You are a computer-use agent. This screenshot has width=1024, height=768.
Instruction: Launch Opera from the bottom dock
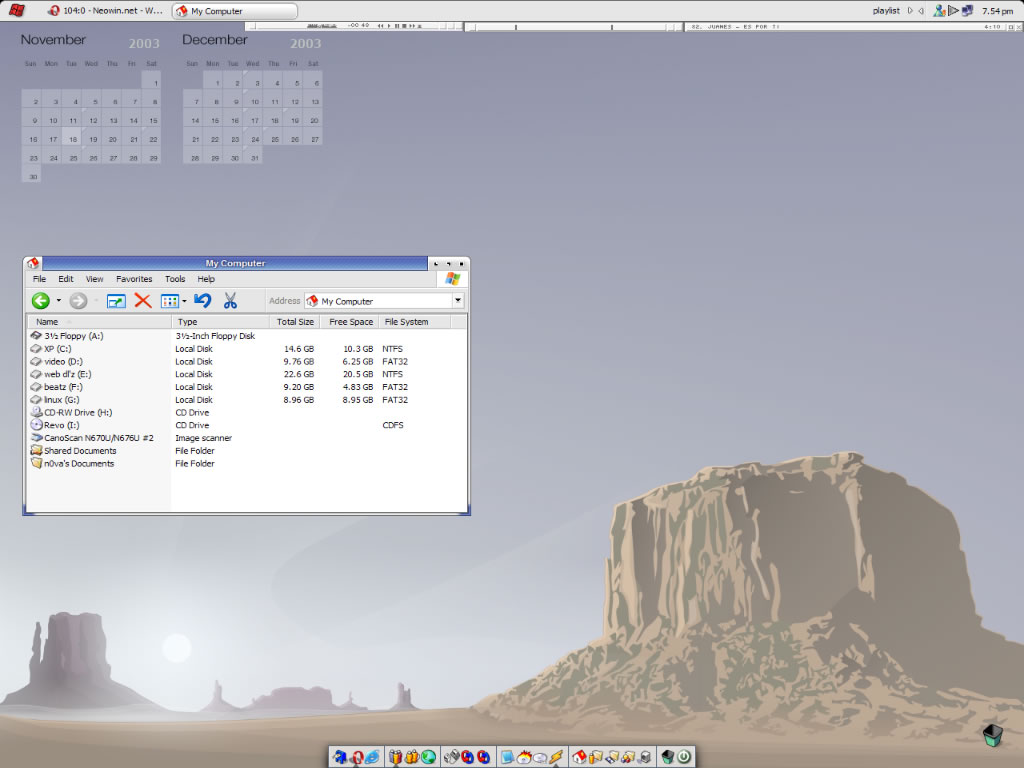pyautogui.click(x=356, y=758)
